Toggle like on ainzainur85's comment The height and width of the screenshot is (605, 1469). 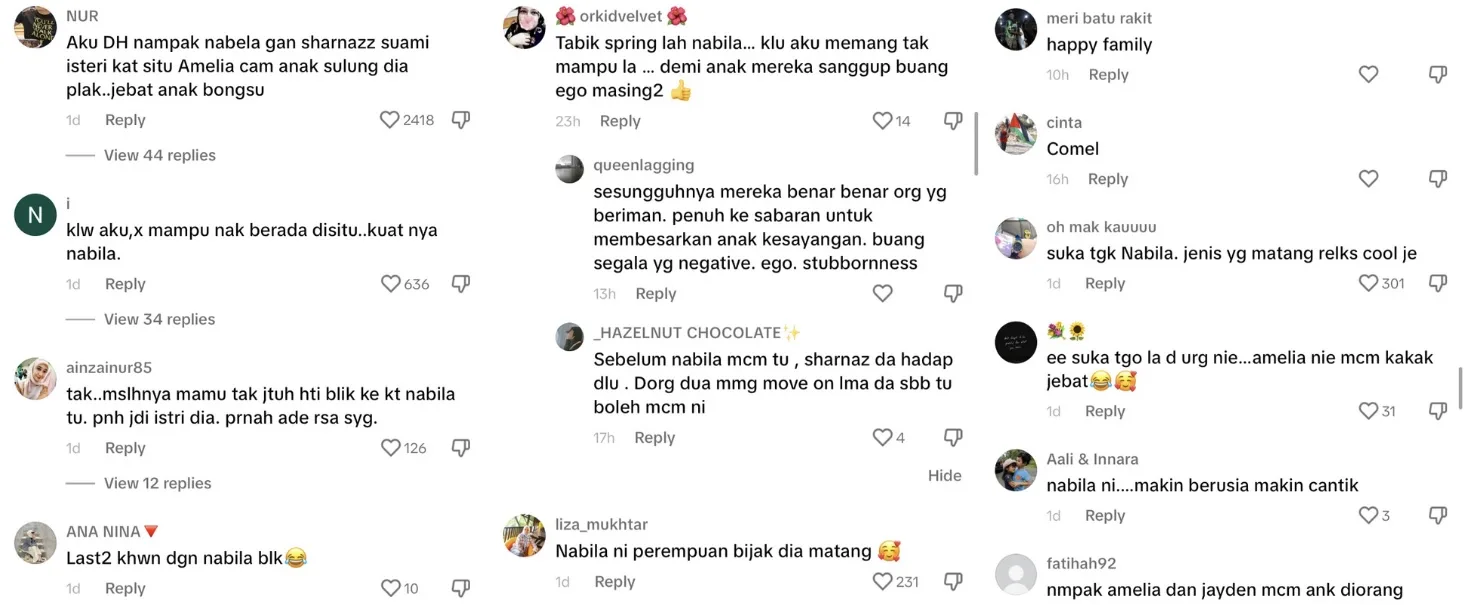point(391,448)
